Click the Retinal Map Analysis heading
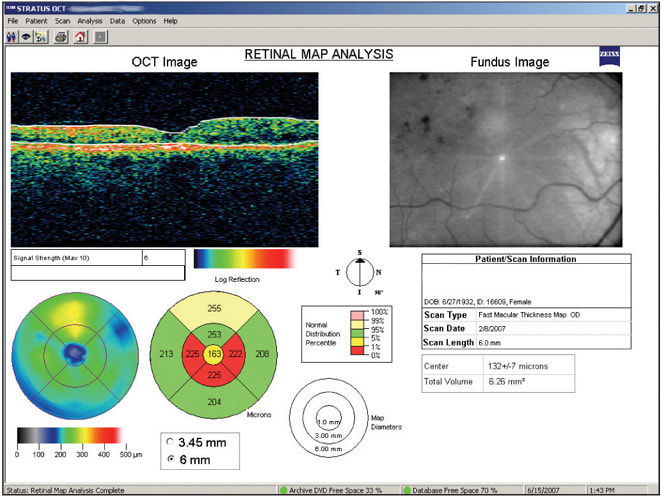Image resolution: width=662 pixels, height=497 pixels. pyautogui.click(x=319, y=54)
